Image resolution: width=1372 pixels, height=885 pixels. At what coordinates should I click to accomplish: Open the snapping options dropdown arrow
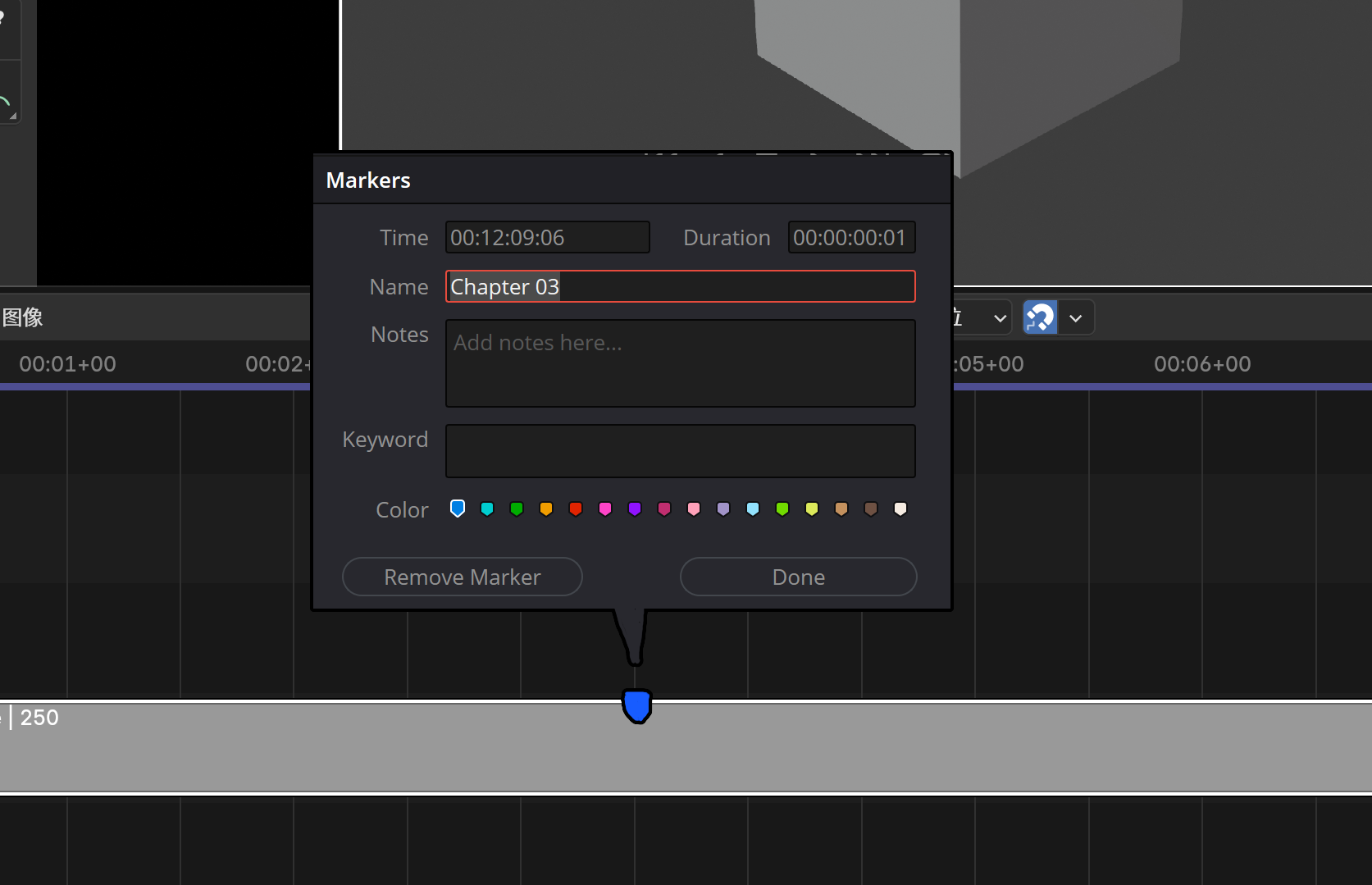point(1076,318)
